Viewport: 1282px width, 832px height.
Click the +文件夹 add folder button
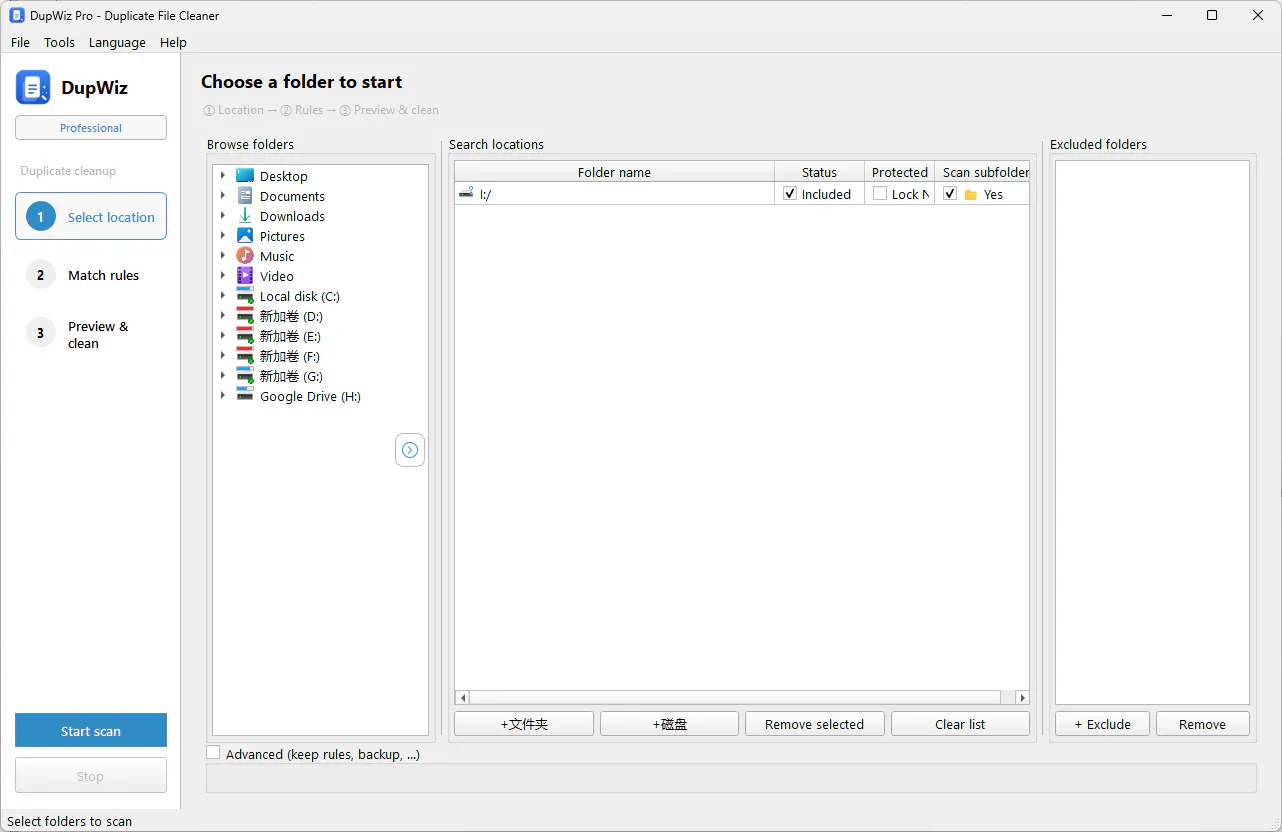tap(524, 724)
